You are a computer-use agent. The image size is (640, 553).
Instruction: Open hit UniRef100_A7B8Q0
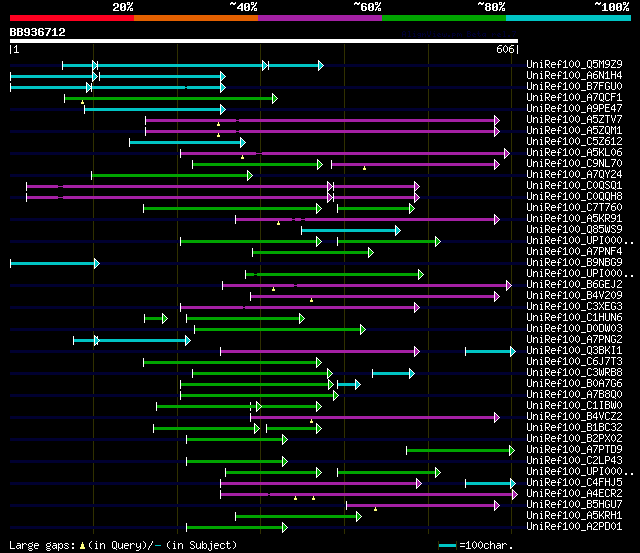[x=574, y=395]
